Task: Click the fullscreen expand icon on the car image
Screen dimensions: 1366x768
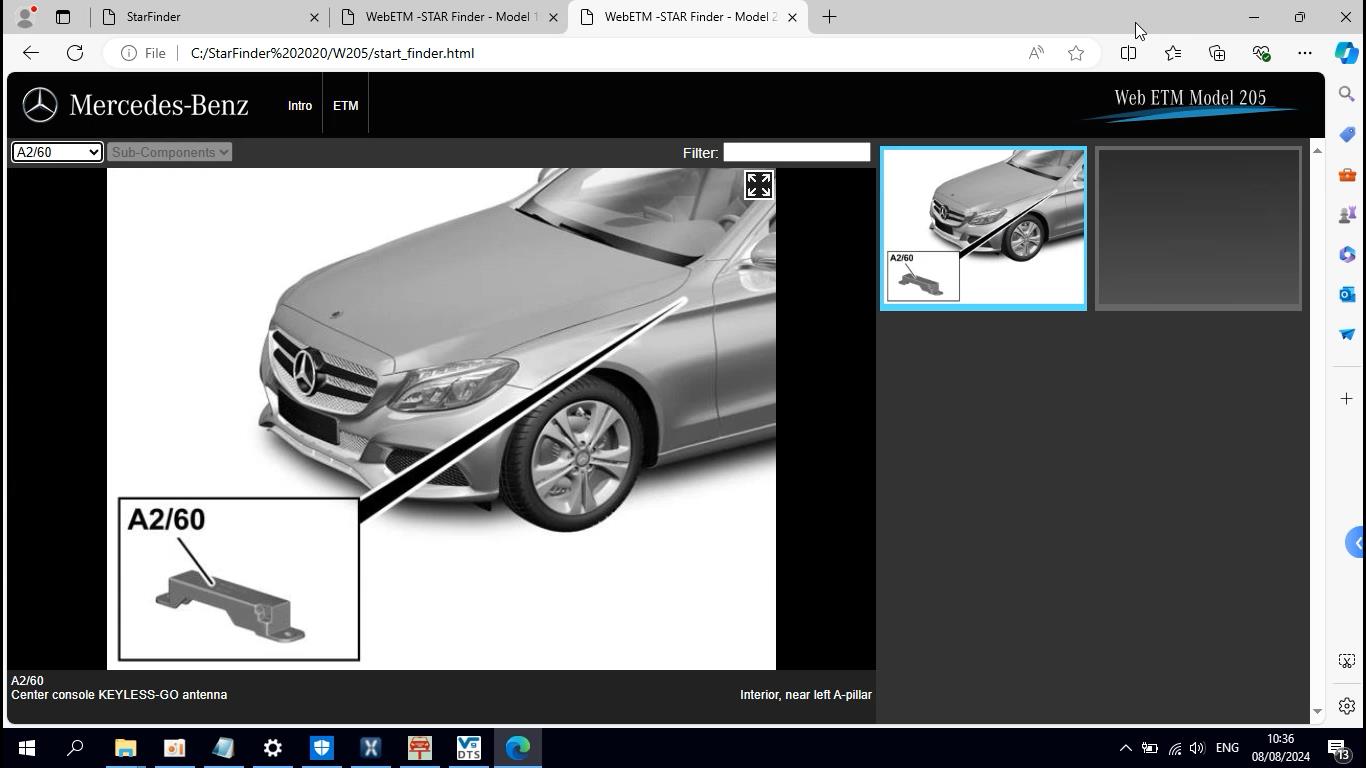Action: coord(758,185)
